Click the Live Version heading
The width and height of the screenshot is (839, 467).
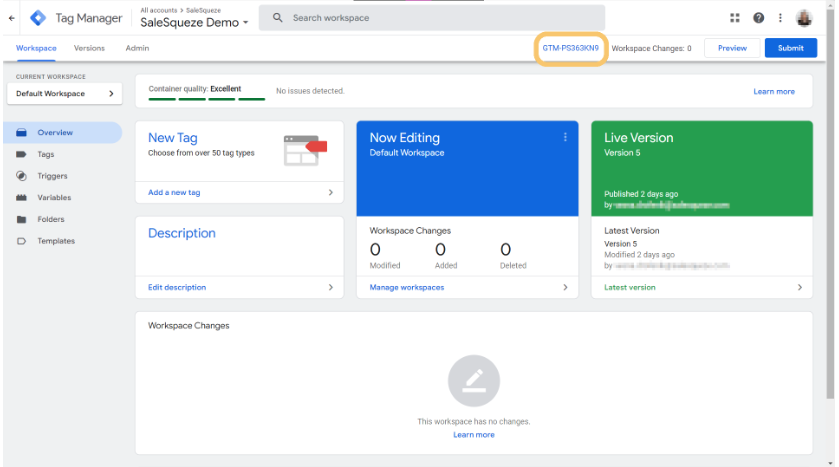(x=638, y=137)
